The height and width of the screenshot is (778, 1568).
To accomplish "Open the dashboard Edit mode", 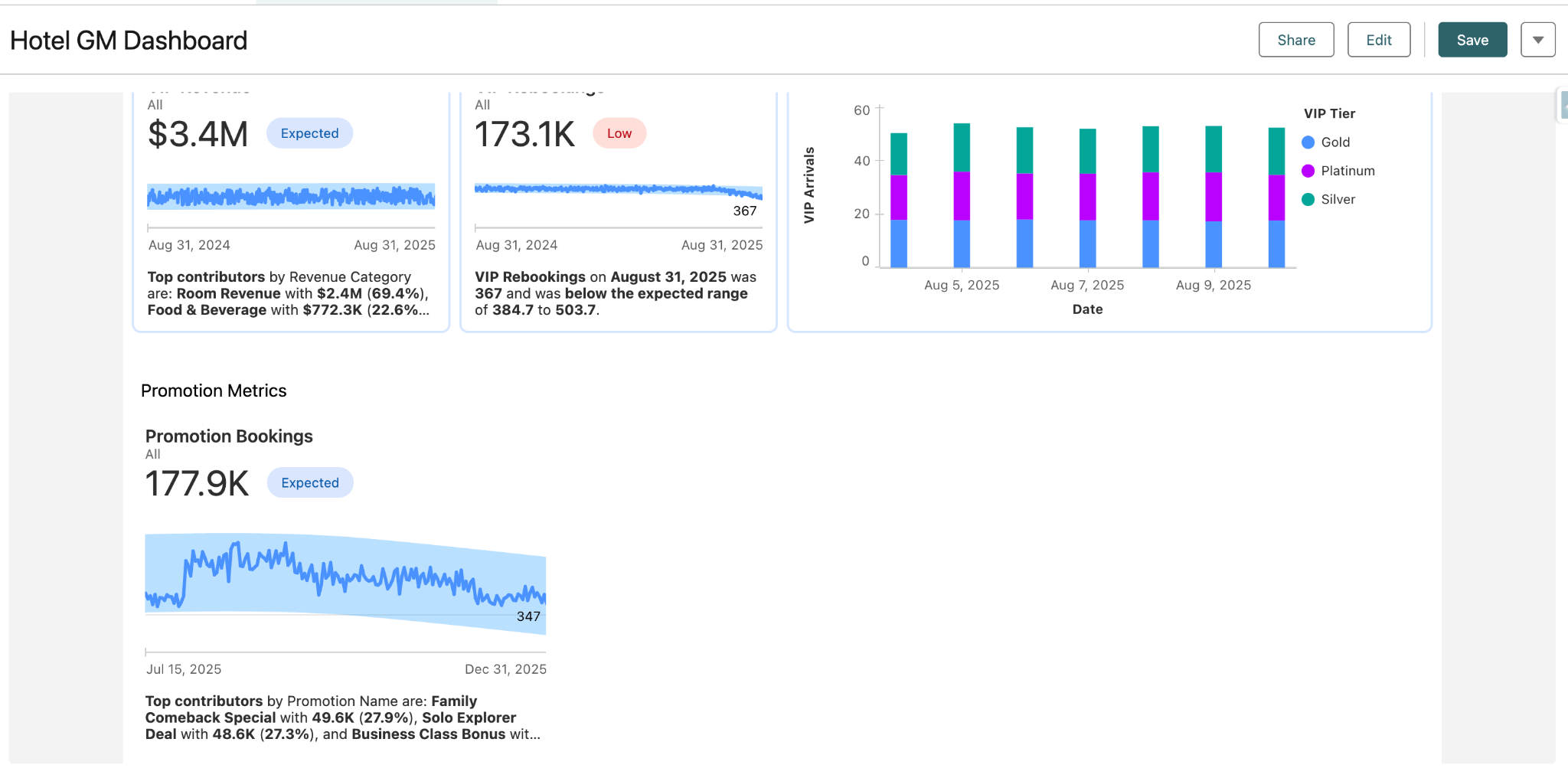I will coord(1378,40).
